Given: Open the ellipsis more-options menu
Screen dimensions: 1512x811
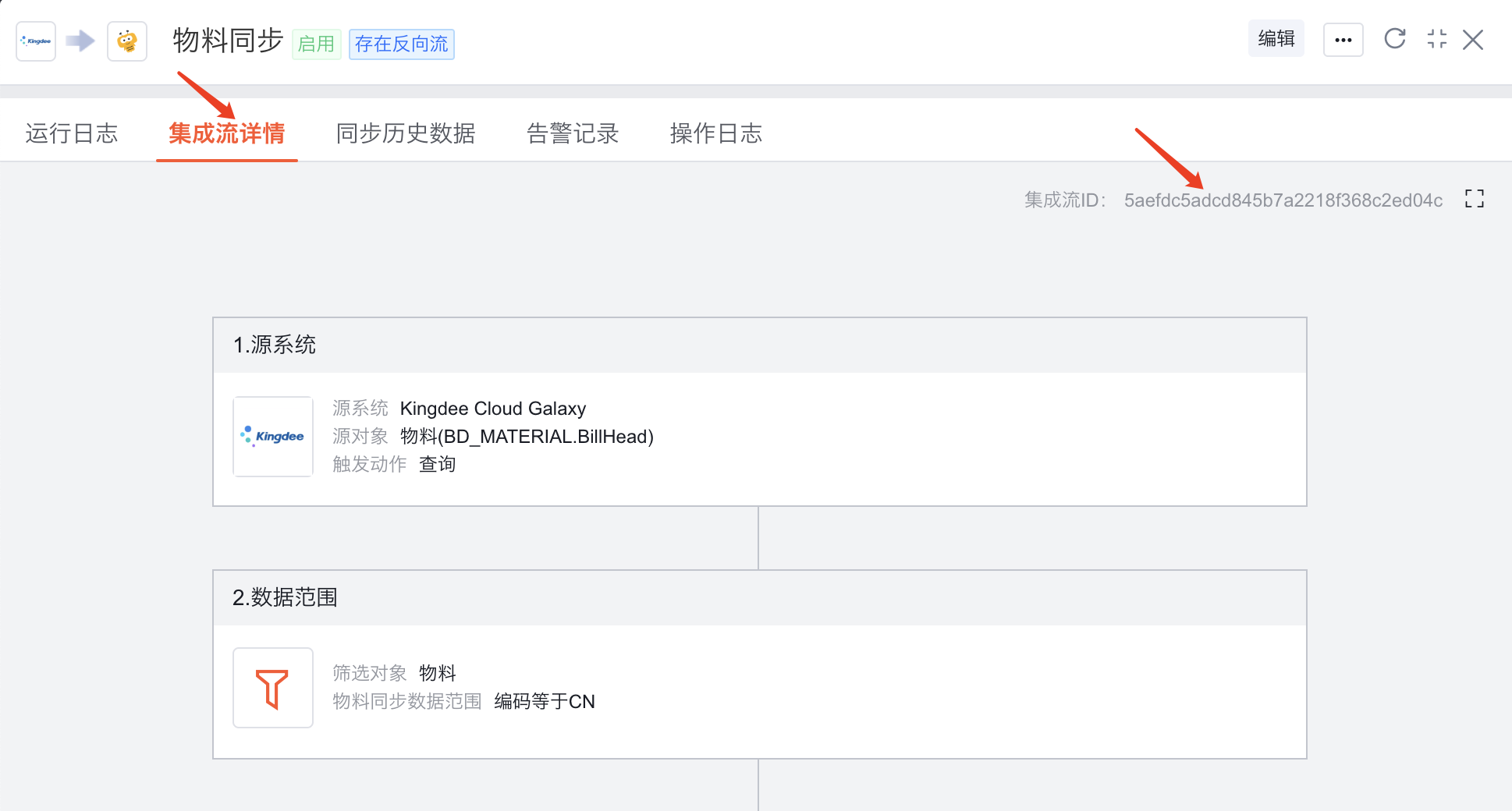Looking at the screenshot, I should (x=1343, y=39).
